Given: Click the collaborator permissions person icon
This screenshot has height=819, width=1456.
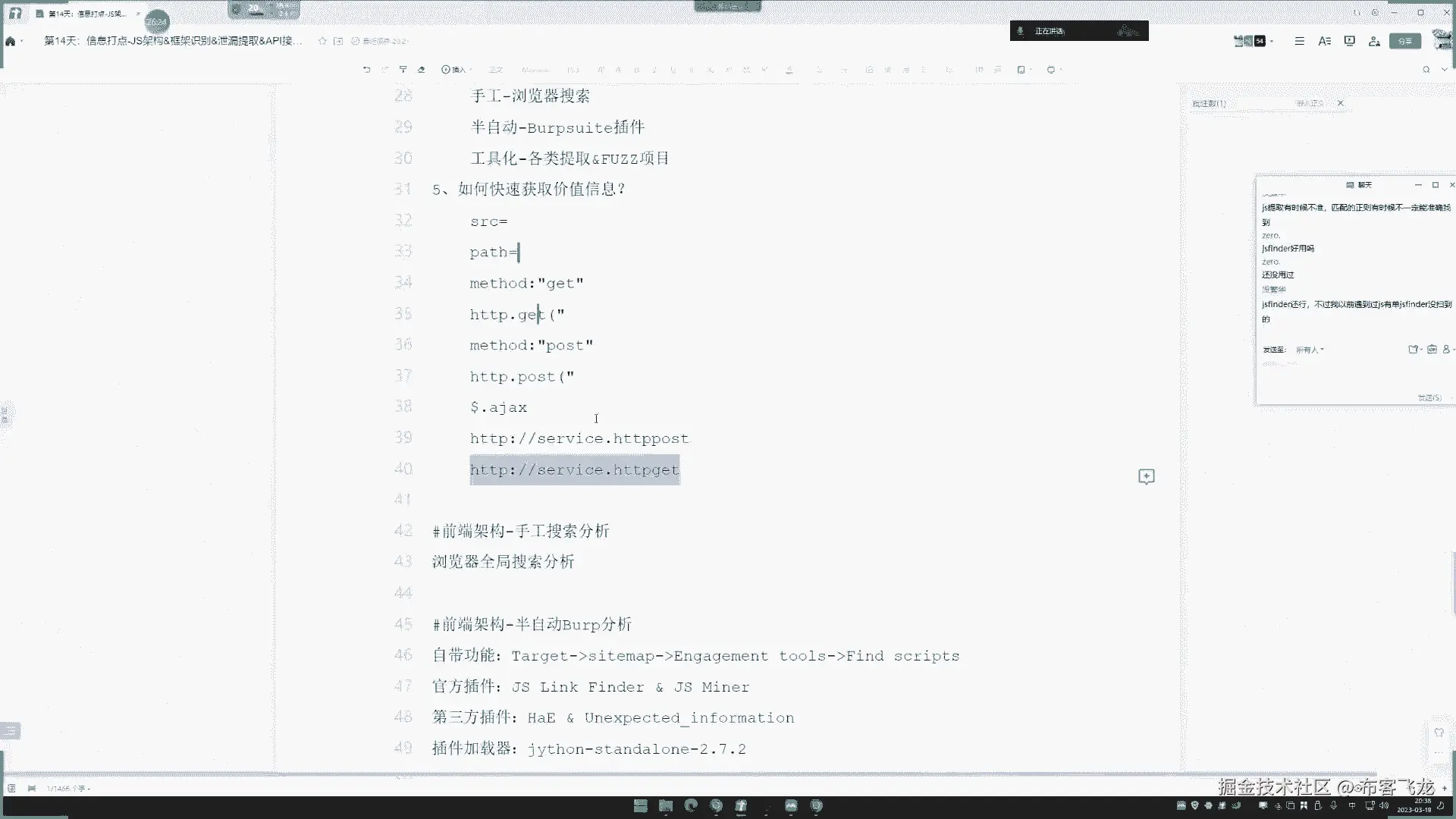Looking at the screenshot, I should 1374,41.
